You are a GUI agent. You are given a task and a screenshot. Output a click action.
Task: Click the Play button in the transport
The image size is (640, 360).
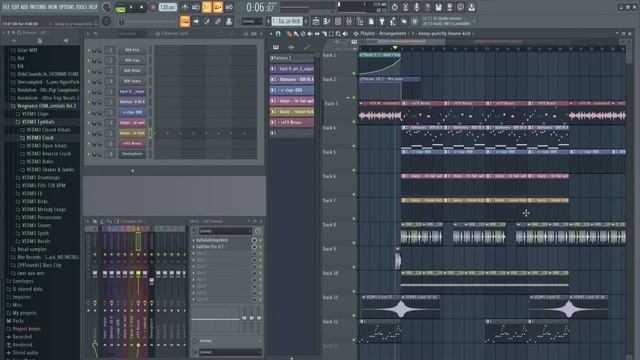coord(131,7)
